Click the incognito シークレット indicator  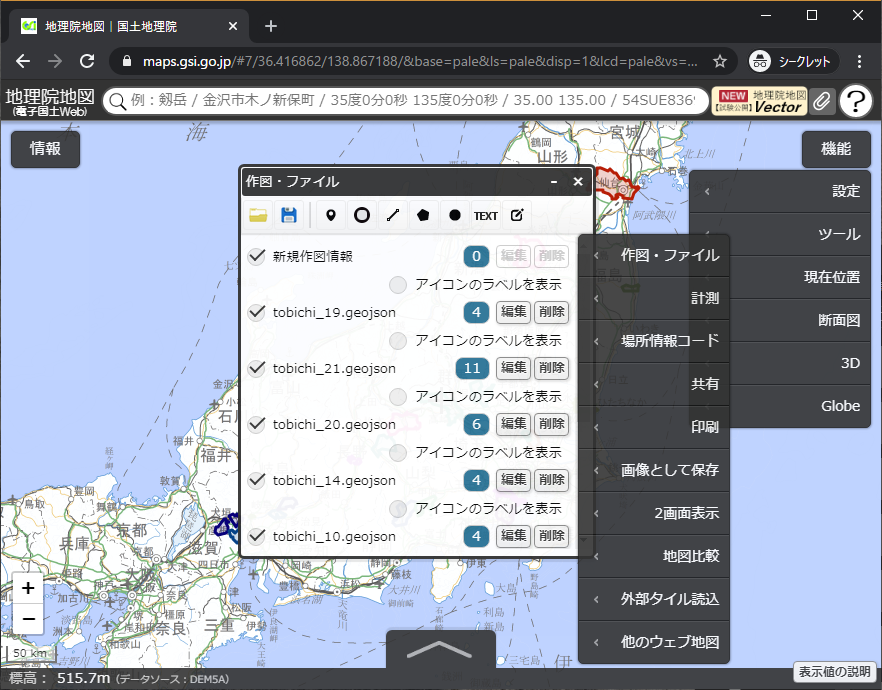(793, 61)
